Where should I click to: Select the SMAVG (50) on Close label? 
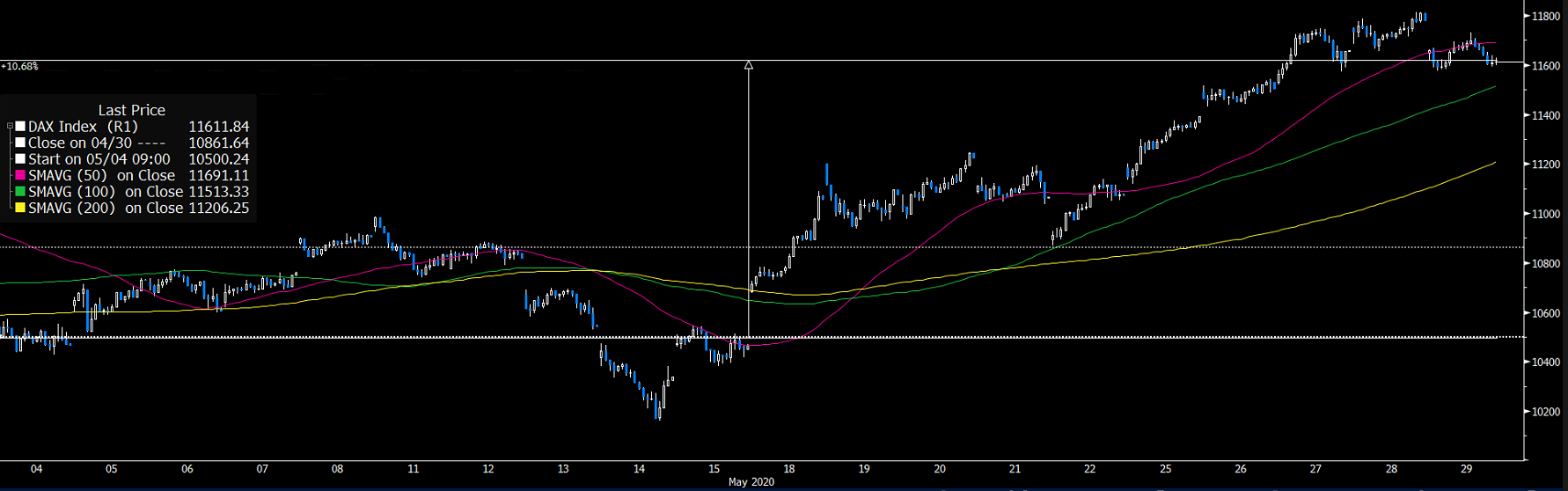pos(101,176)
